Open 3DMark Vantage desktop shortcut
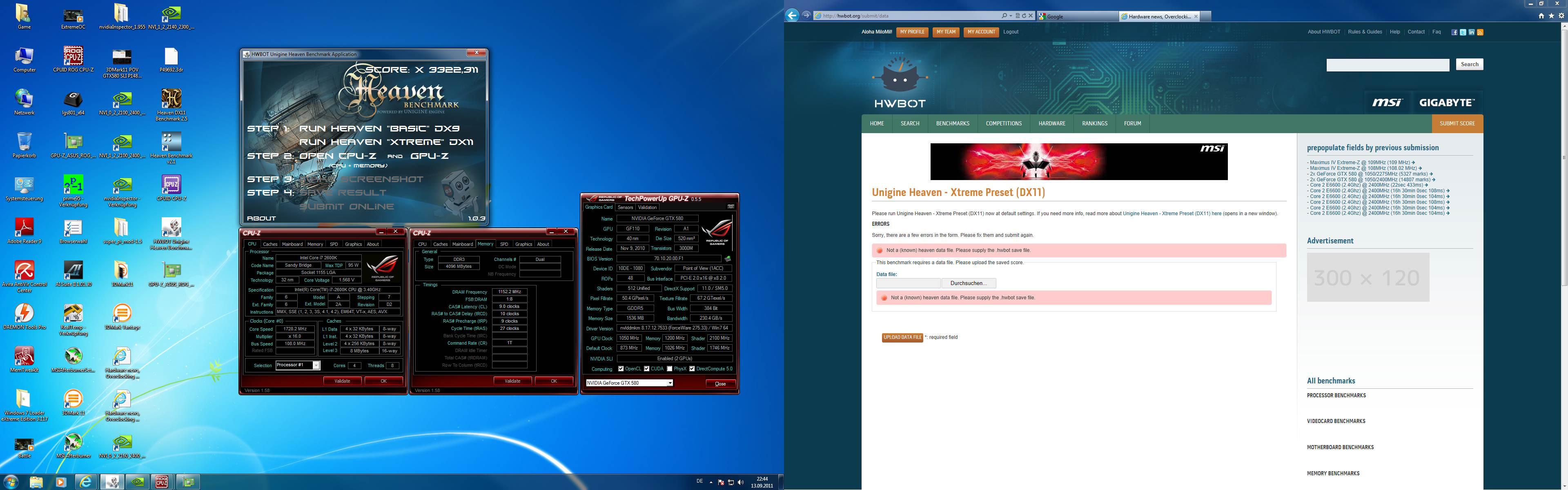 click(x=122, y=316)
